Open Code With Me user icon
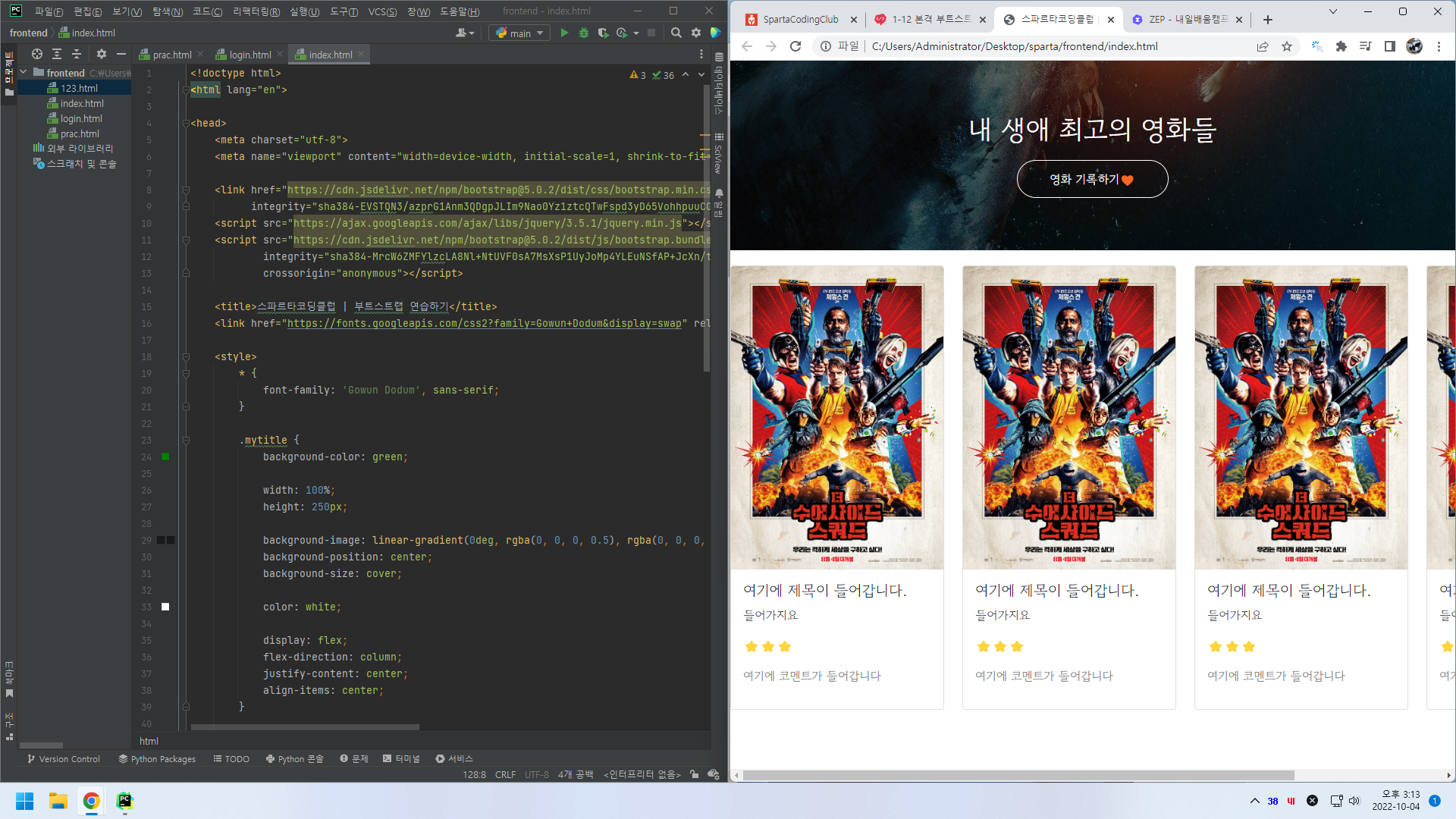 click(x=461, y=33)
